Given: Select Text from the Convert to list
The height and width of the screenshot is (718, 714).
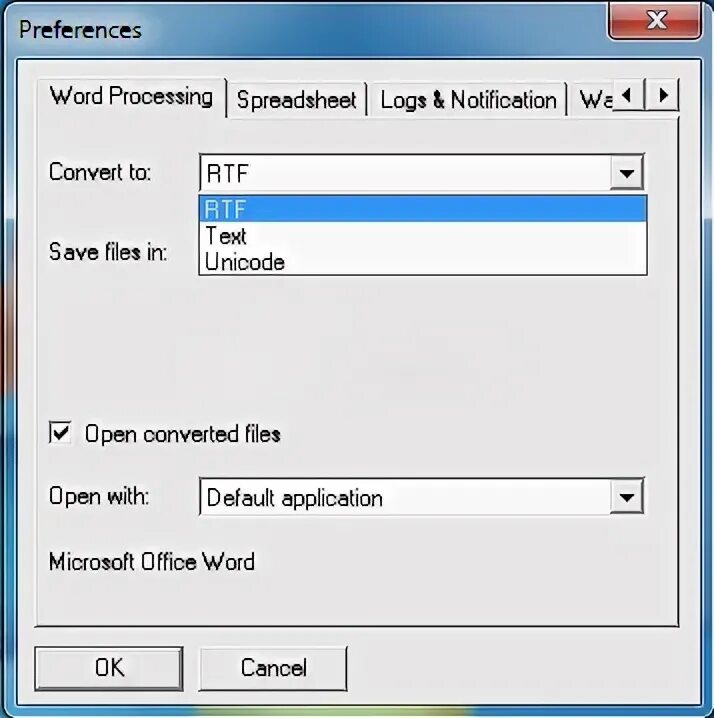Looking at the screenshot, I should click(423, 235).
